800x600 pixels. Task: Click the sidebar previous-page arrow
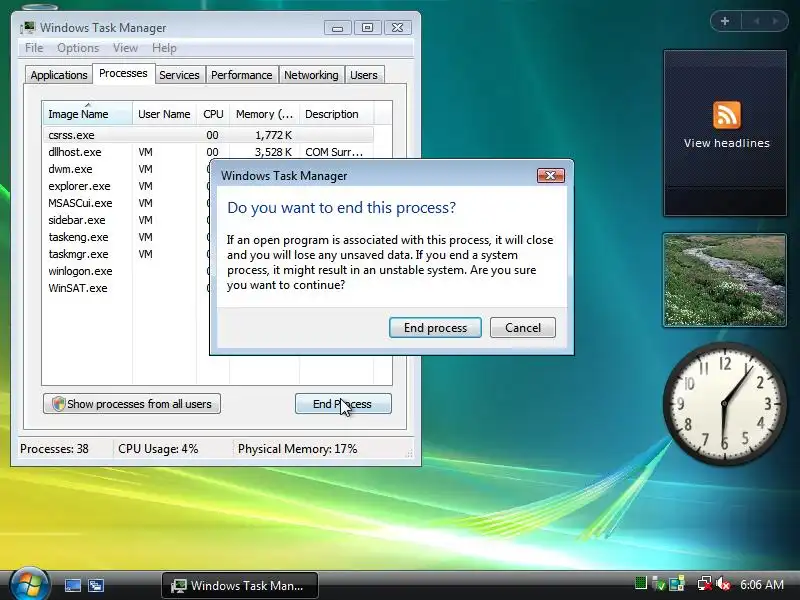click(756, 21)
